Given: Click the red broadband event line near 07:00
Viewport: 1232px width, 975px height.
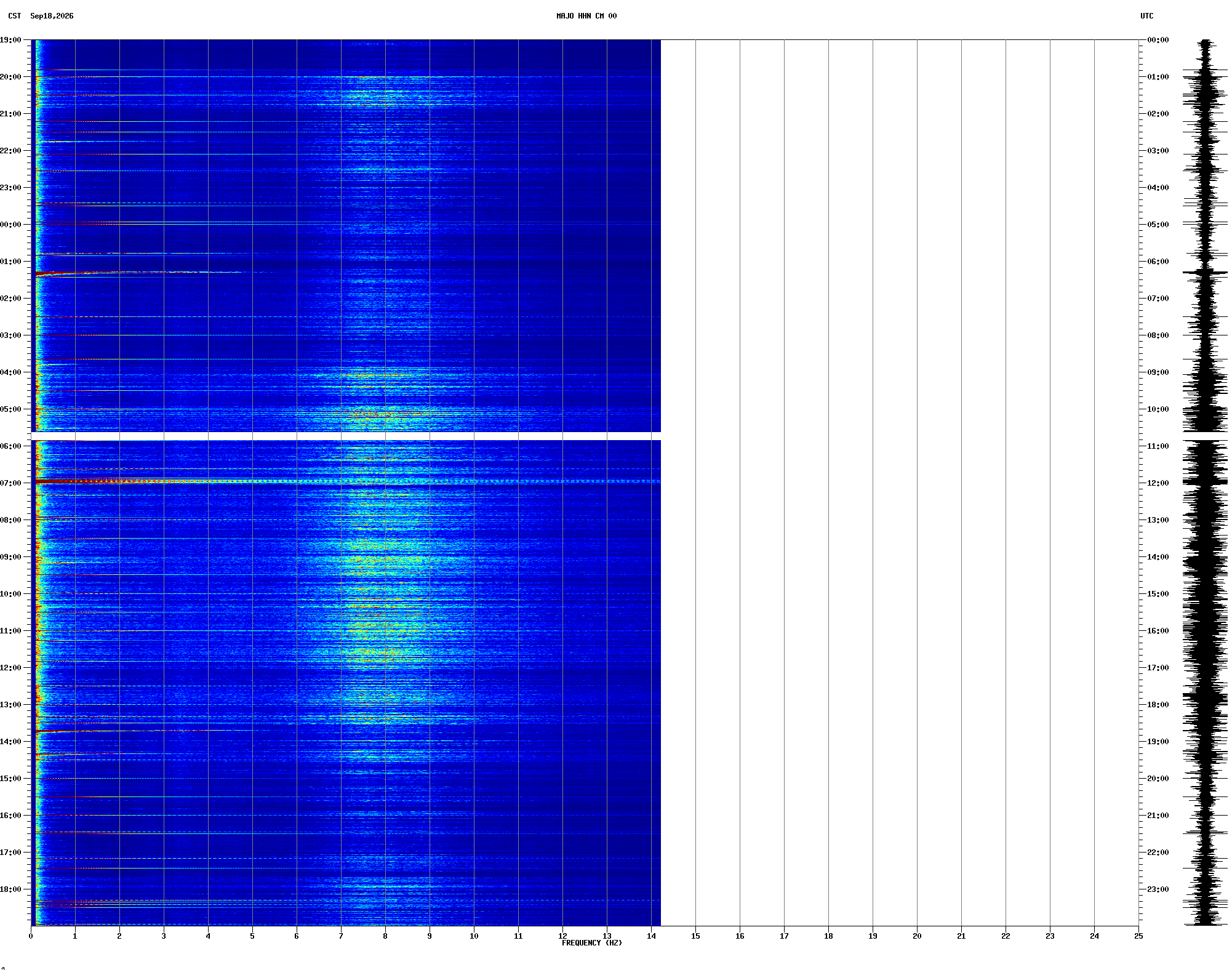Looking at the screenshot, I should click(x=346, y=481).
